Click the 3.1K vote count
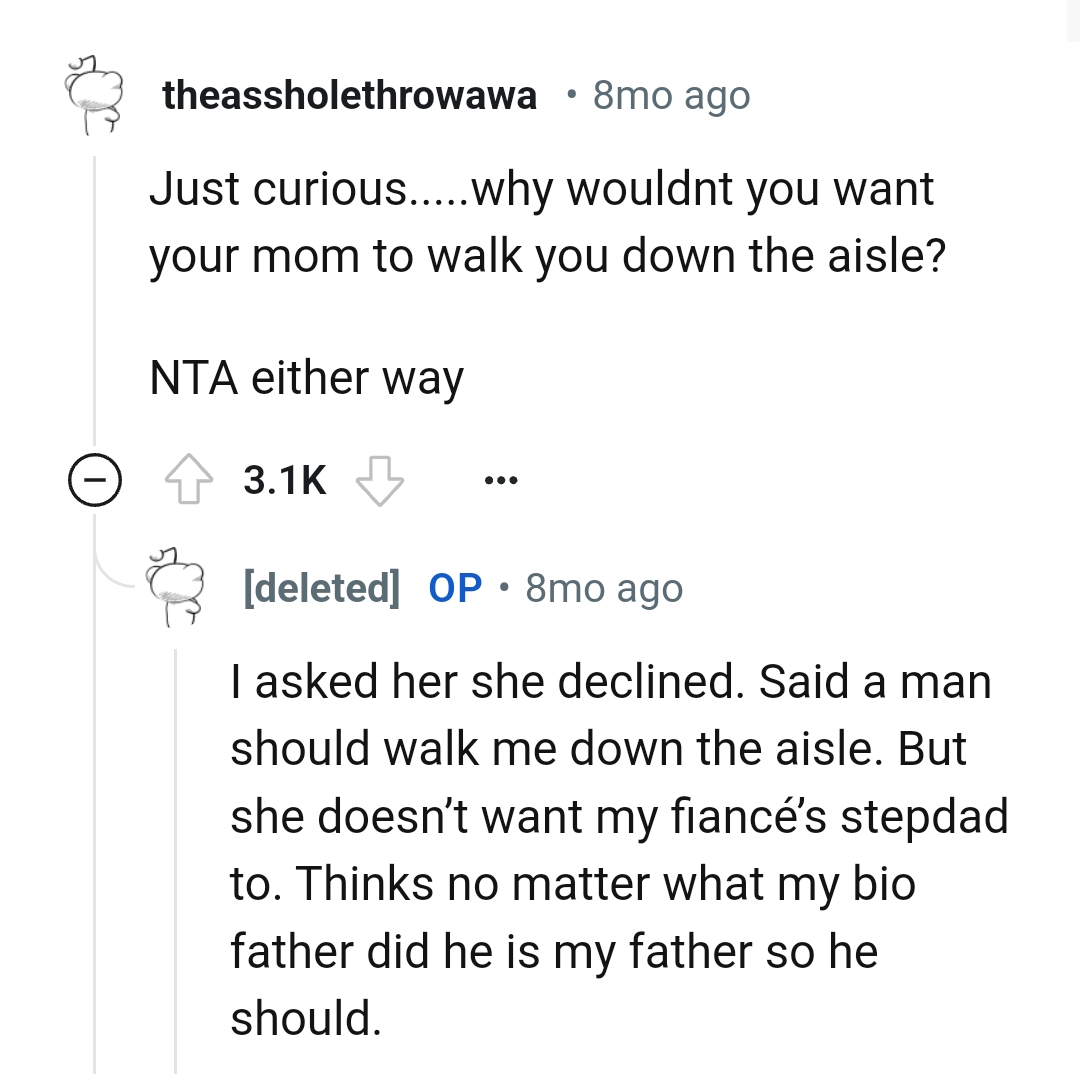Screen dimensions: 1080x1074 click(284, 479)
